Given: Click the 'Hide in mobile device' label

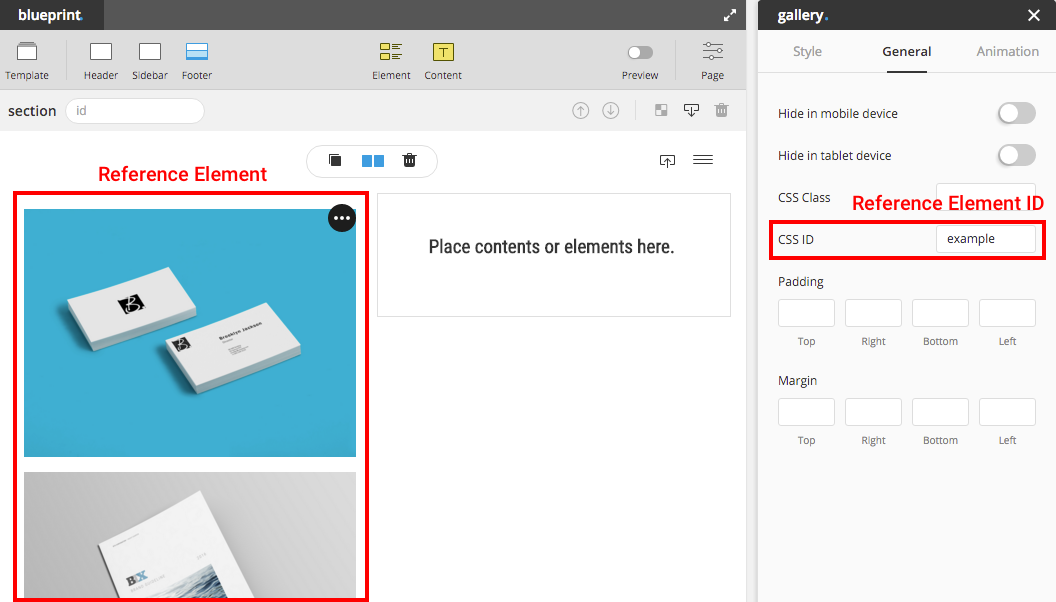Looking at the screenshot, I should (838, 114).
